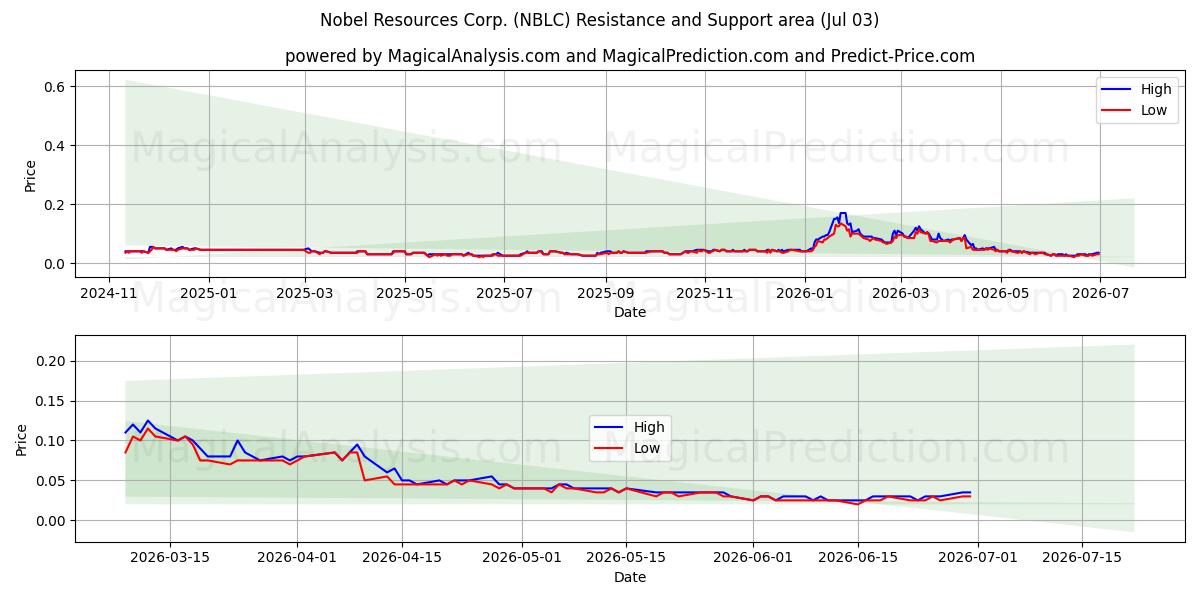The image size is (1200, 600).
Task: Click the '0.15' y-axis tick on bottom chart
Action: click(x=50, y=401)
